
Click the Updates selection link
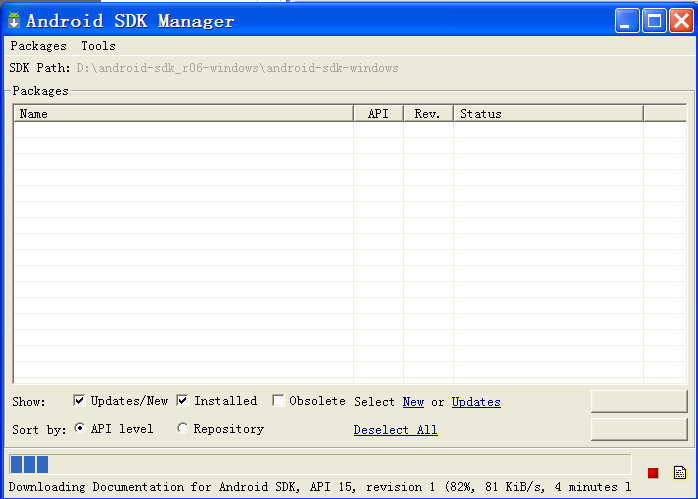click(x=476, y=402)
